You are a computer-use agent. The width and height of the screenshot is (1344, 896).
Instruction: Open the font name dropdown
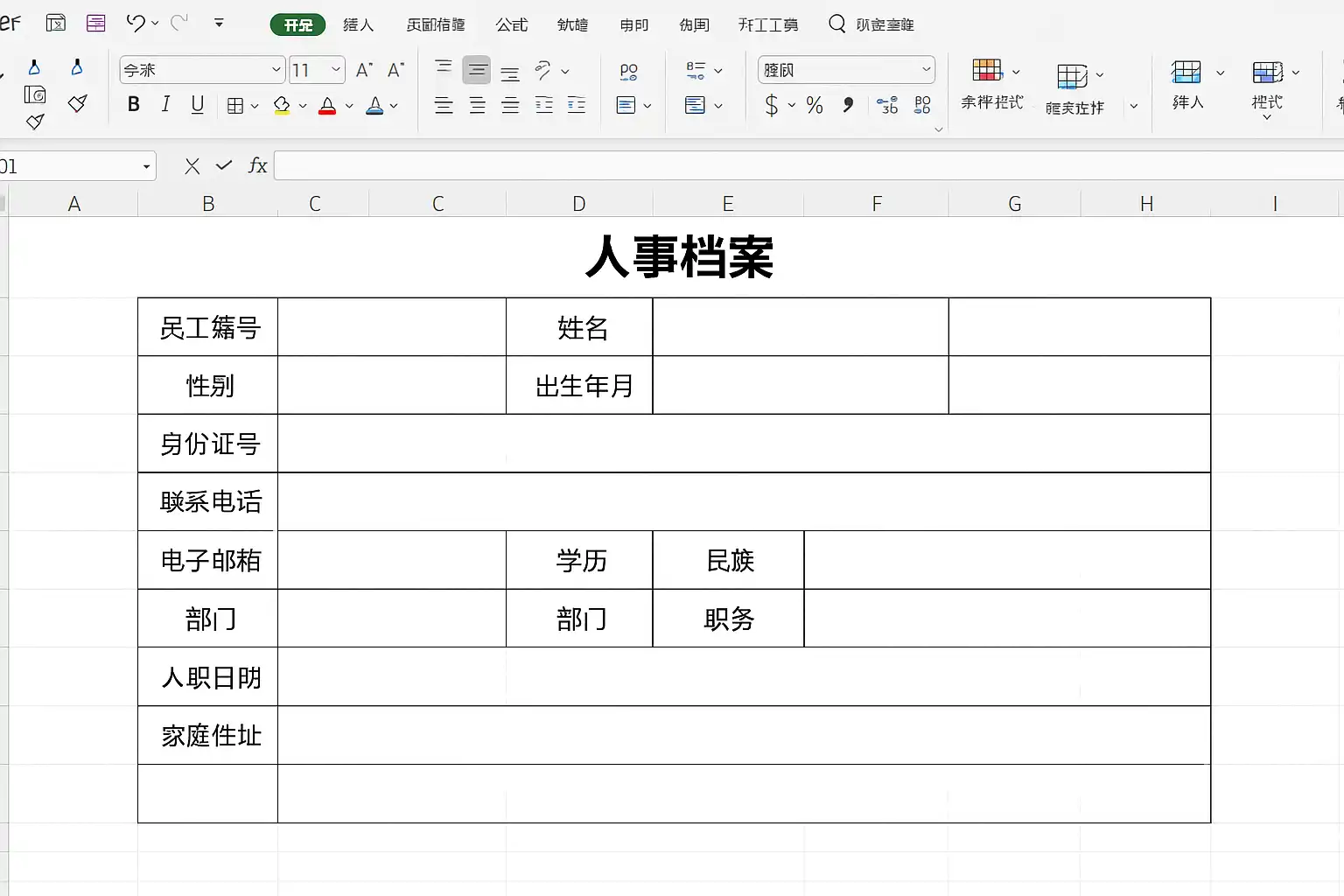[x=202, y=70]
